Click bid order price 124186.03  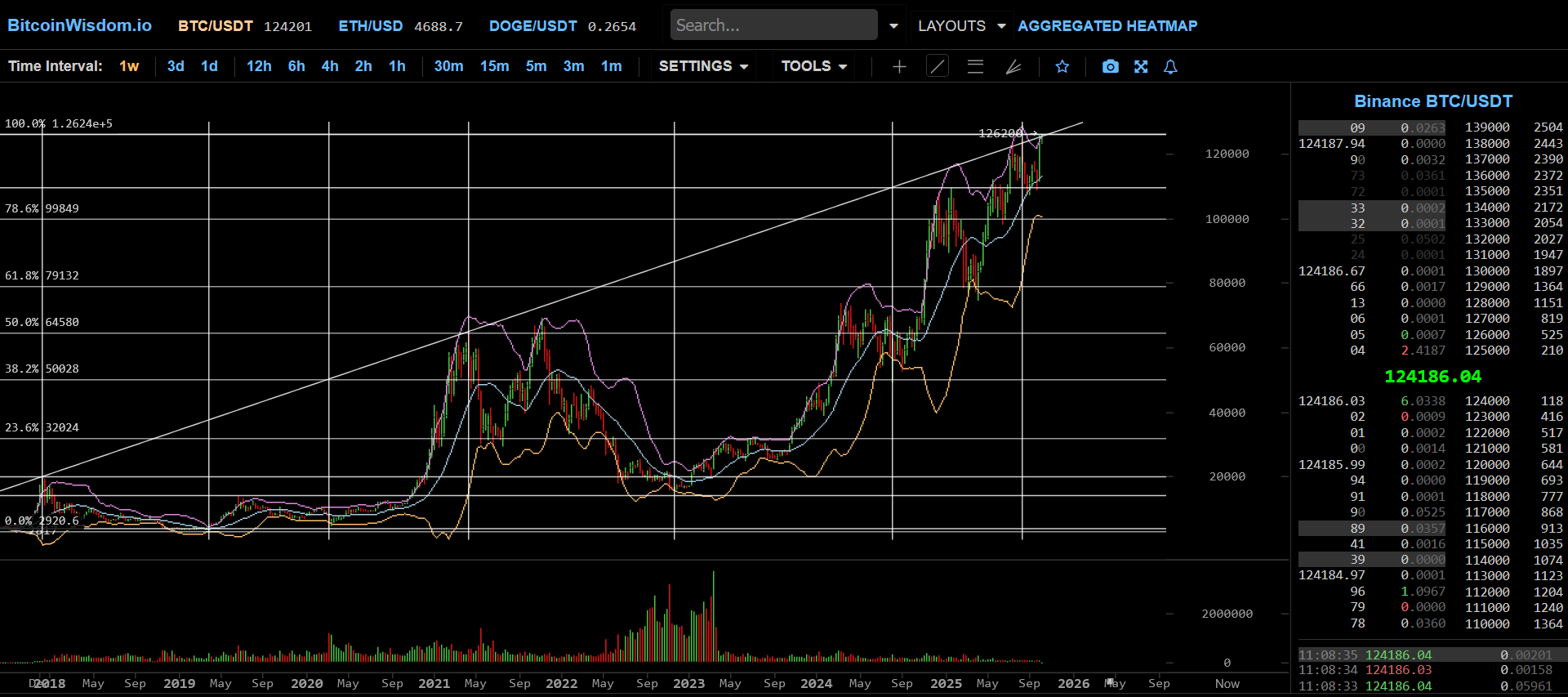click(1331, 401)
